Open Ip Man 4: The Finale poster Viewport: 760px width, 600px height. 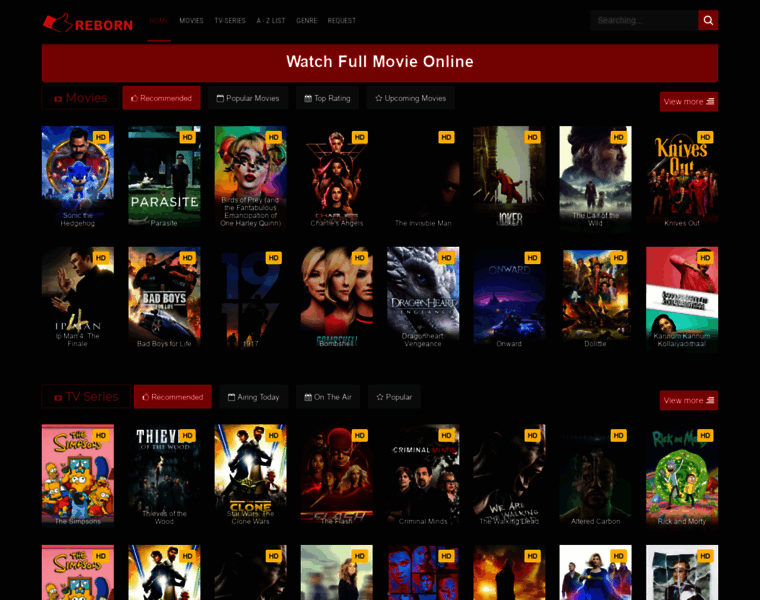click(78, 298)
